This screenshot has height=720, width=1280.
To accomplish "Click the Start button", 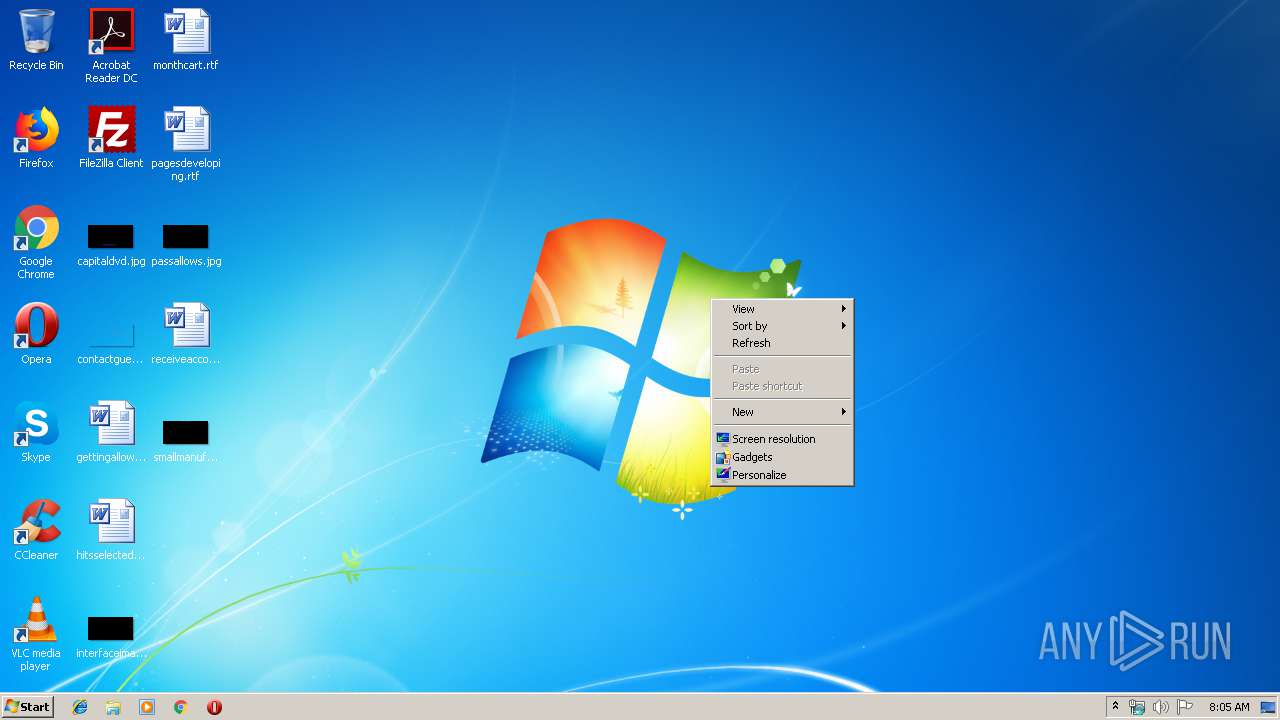I will click(27, 707).
